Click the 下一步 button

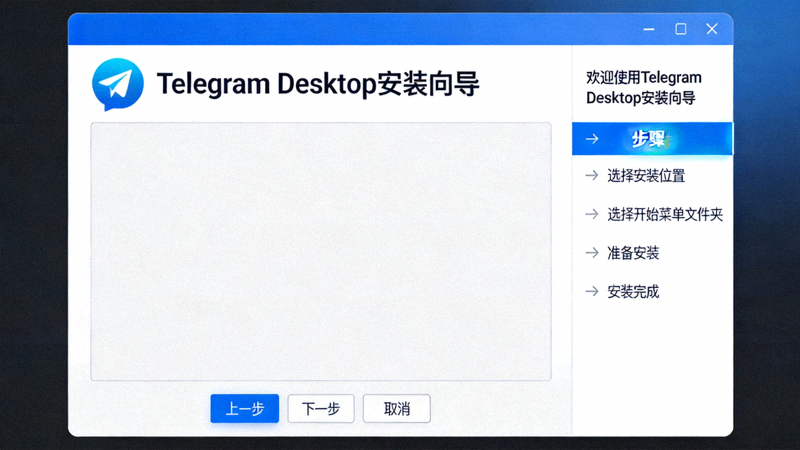tap(321, 409)
